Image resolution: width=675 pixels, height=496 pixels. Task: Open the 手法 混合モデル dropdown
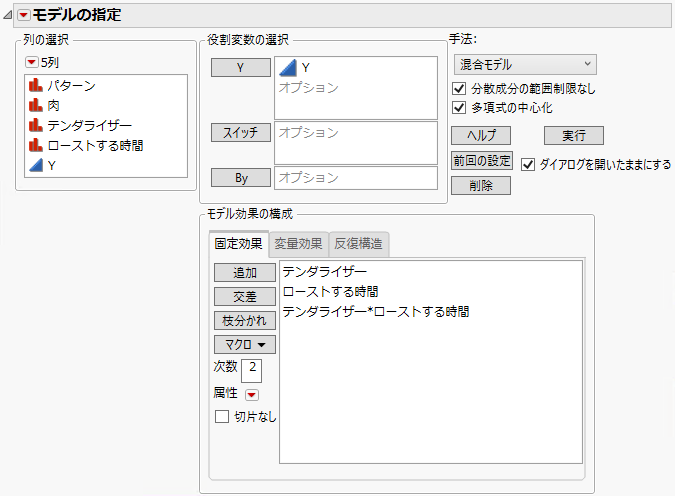pos(524,65)
